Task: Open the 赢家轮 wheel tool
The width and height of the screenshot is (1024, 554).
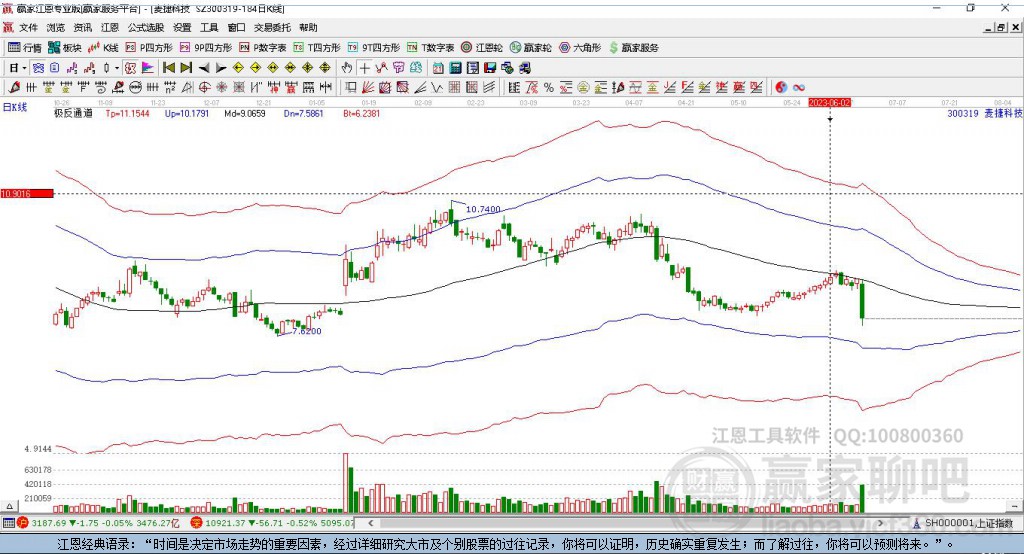Action: pos(530,48)
